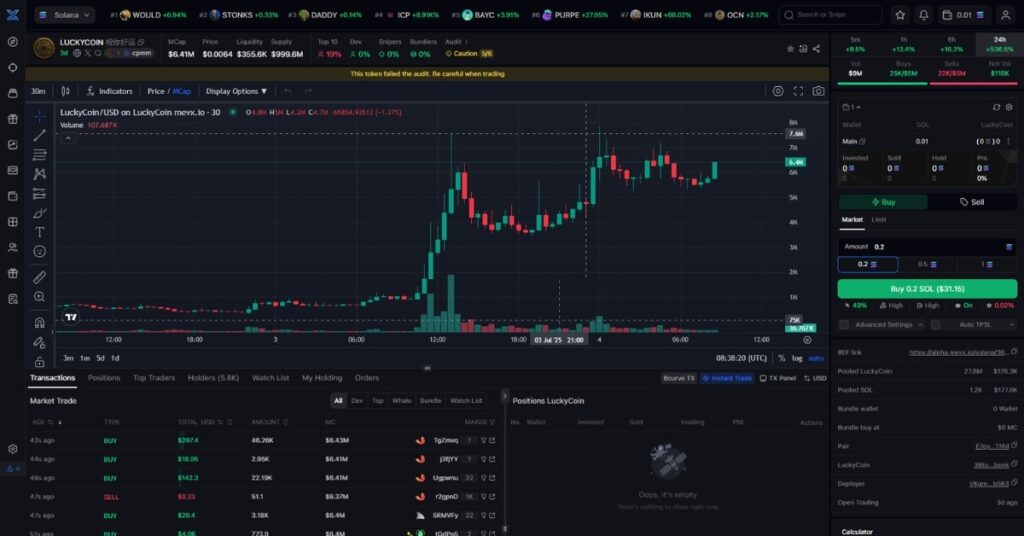This screenshot has width=1024, height=536.
Task: Open wallet panel settings gear
Action: (x=1009, y=107)
